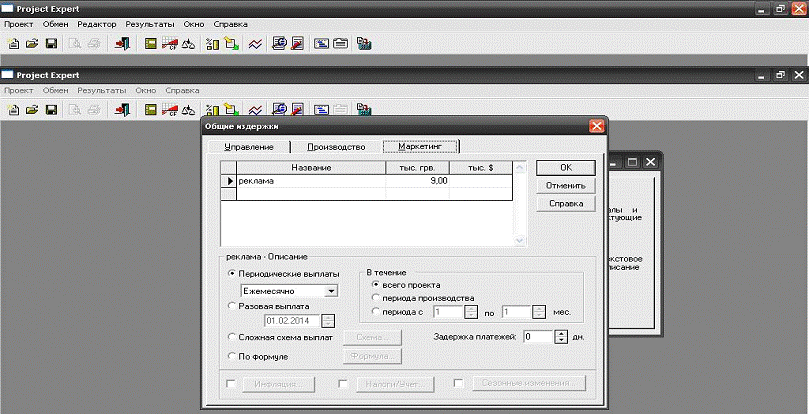Click the Open folder icon in top toolbar
Image resolution: width=809 pixels, height=414 pixels.
[31, 44]
